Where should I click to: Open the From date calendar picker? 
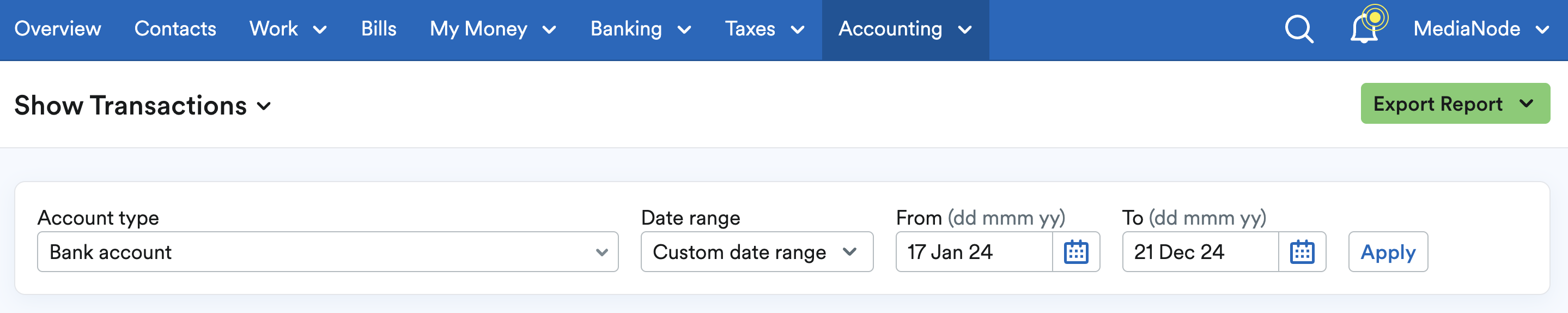coord(1075,251)
